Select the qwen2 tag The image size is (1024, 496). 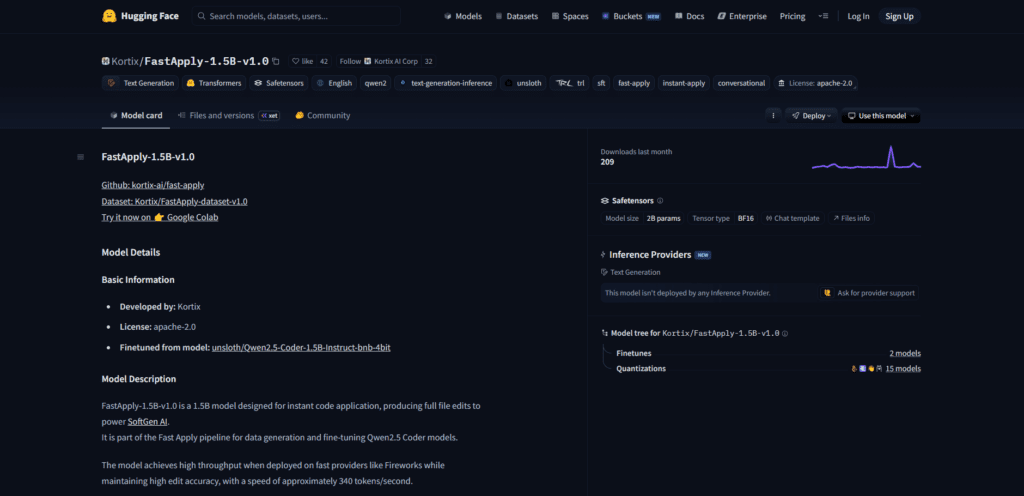click(x=376, y=83)
